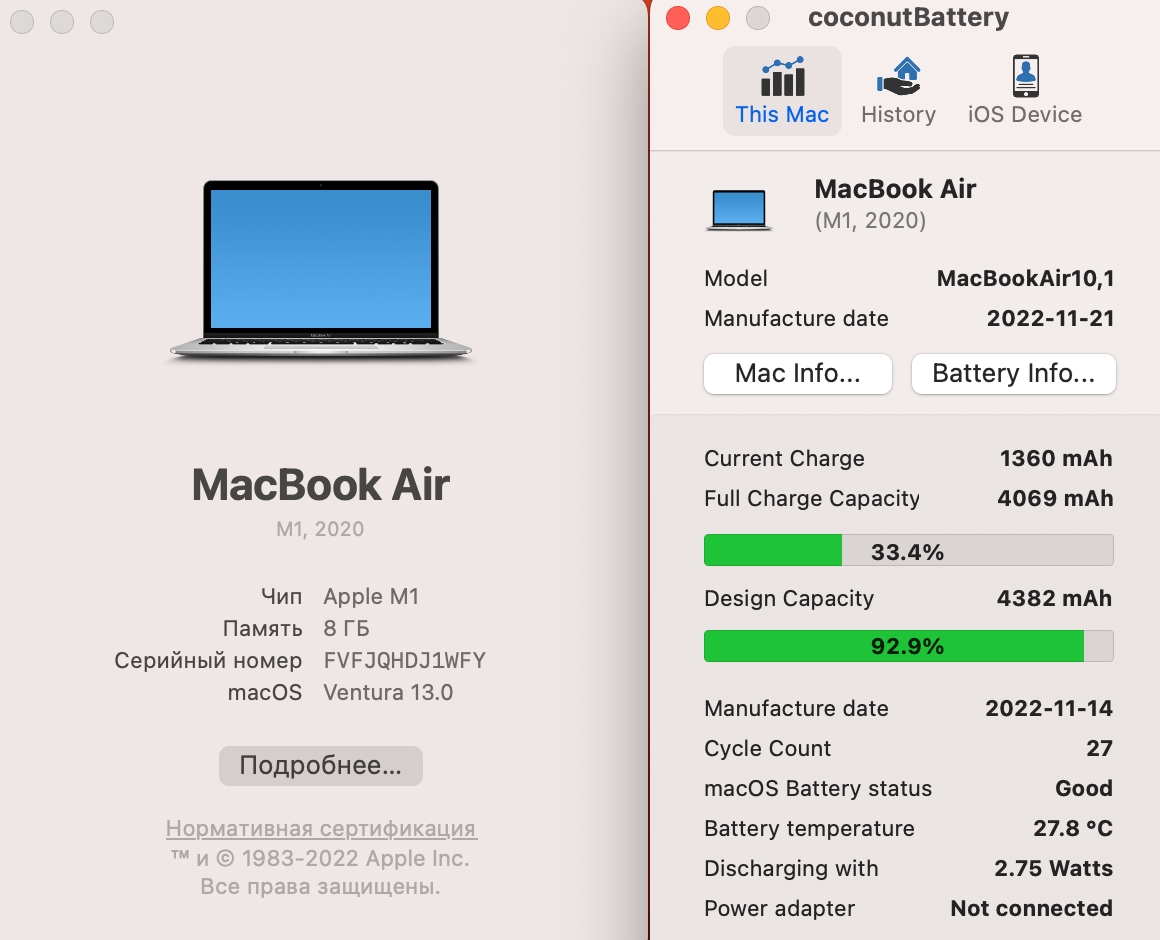The image size is (1160, 940).
Task: Click the Серийный номер label
Action: click(x=208, y=660)
